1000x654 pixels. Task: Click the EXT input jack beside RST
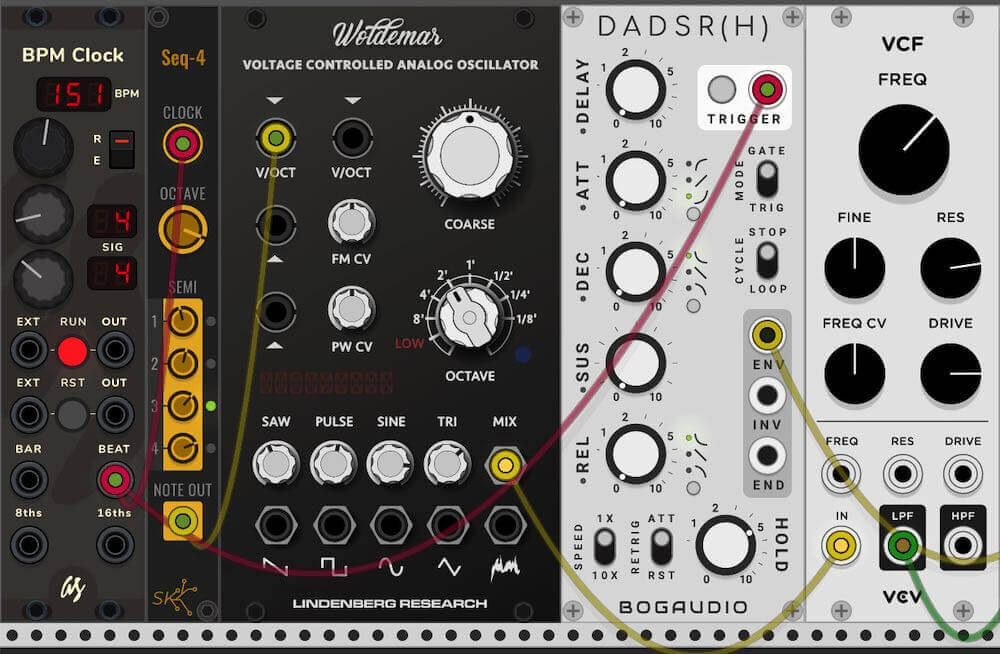(x=29, y=414)
